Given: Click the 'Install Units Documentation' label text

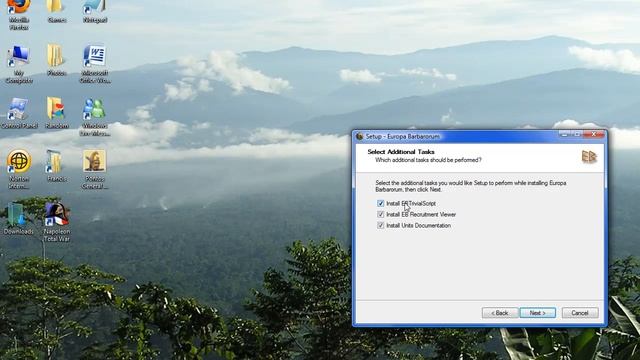Looking at the screenshot, I should click(419, 225).
